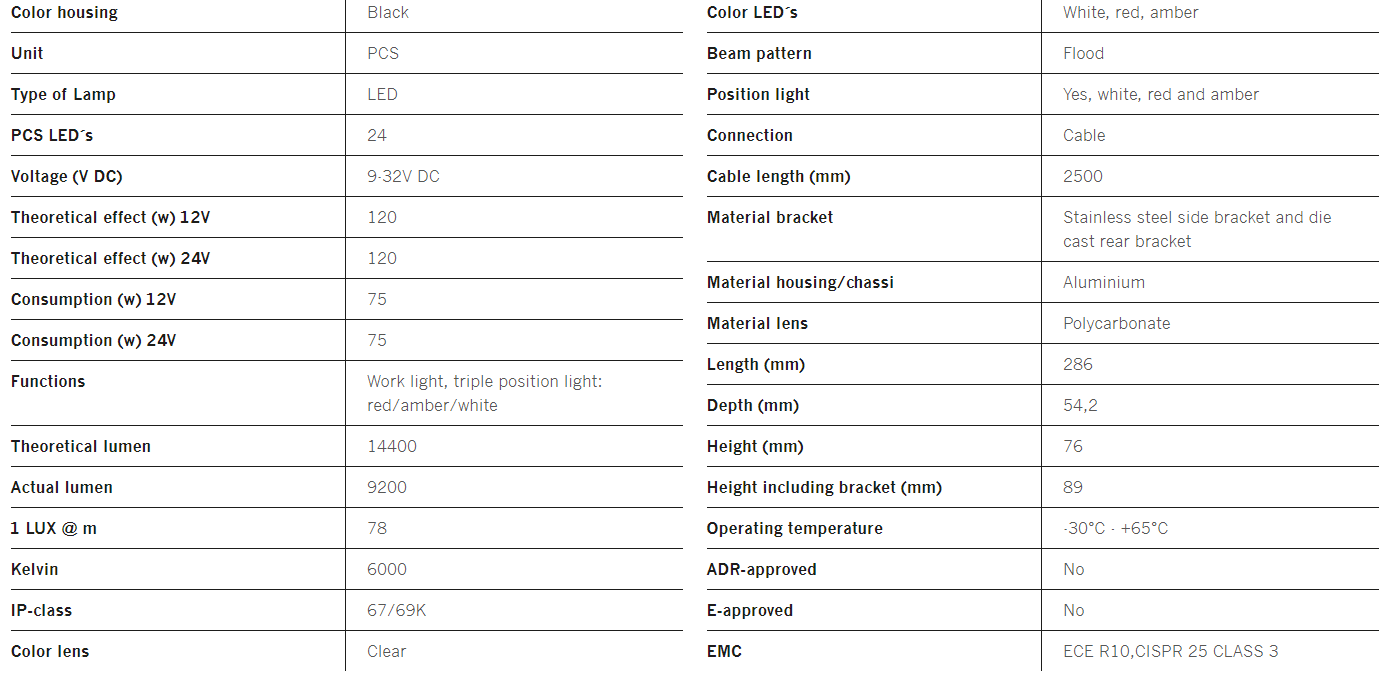Viewport: 1382px width, 684px height.
Task: Select the Consumption (w) 24V row label
Action: tap(93, 340)
